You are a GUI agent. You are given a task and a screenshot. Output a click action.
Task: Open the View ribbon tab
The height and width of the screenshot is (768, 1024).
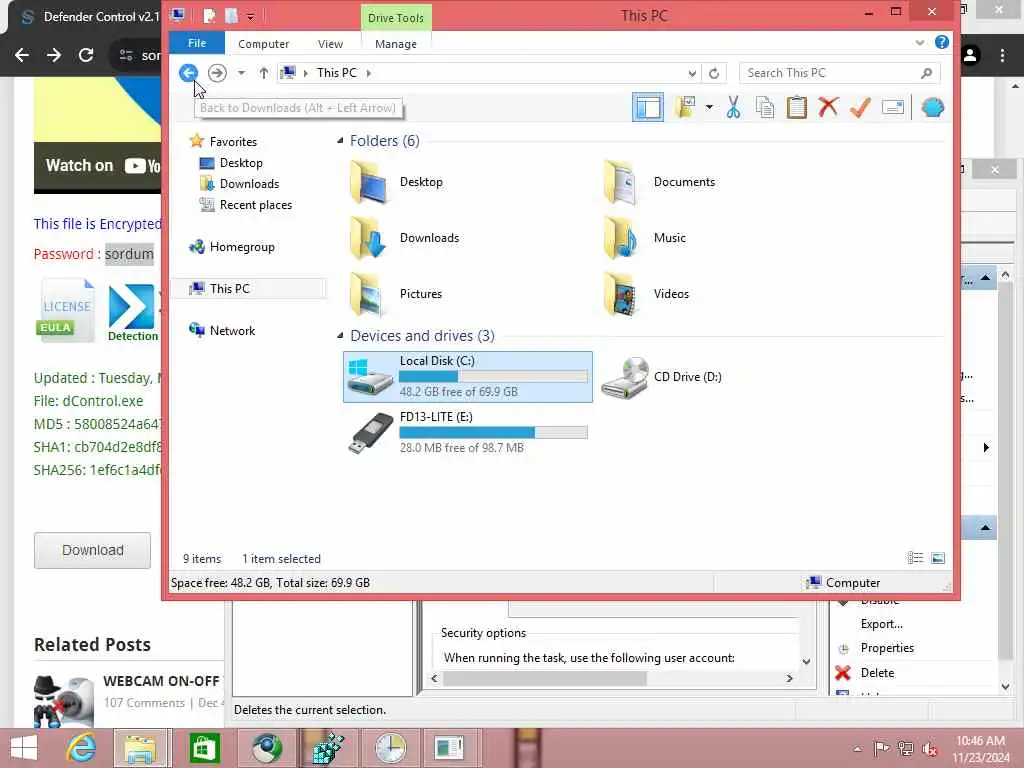click(x=330, y=44)
